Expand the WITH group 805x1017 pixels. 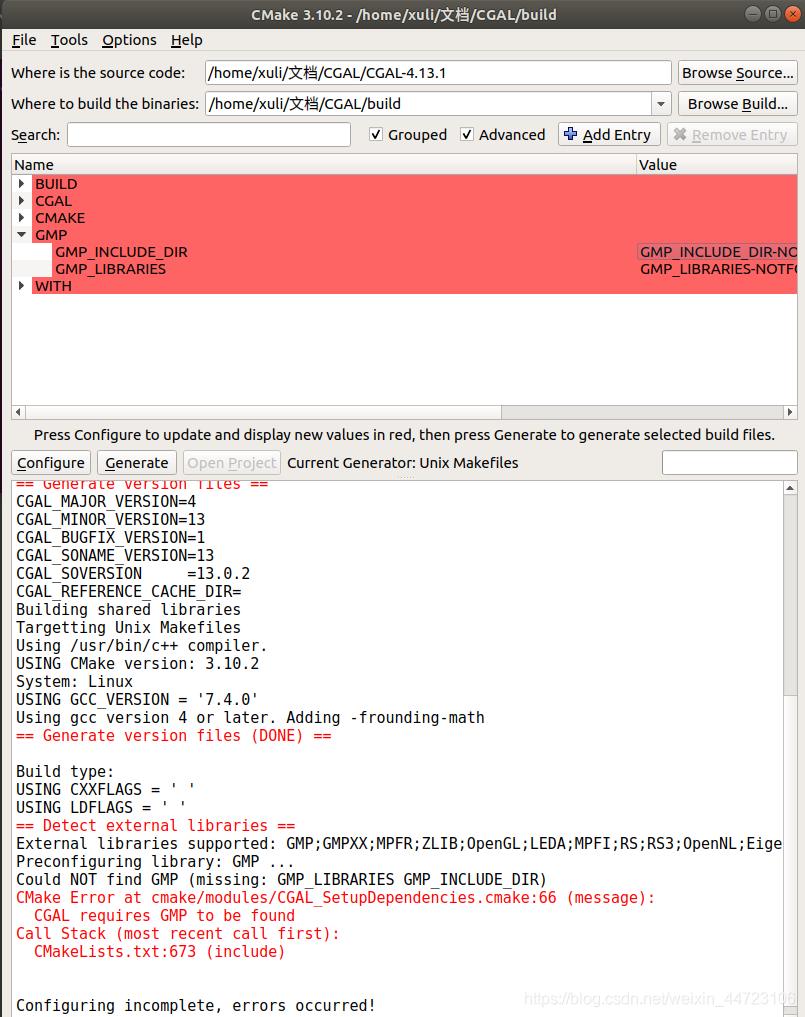(21, 285)
